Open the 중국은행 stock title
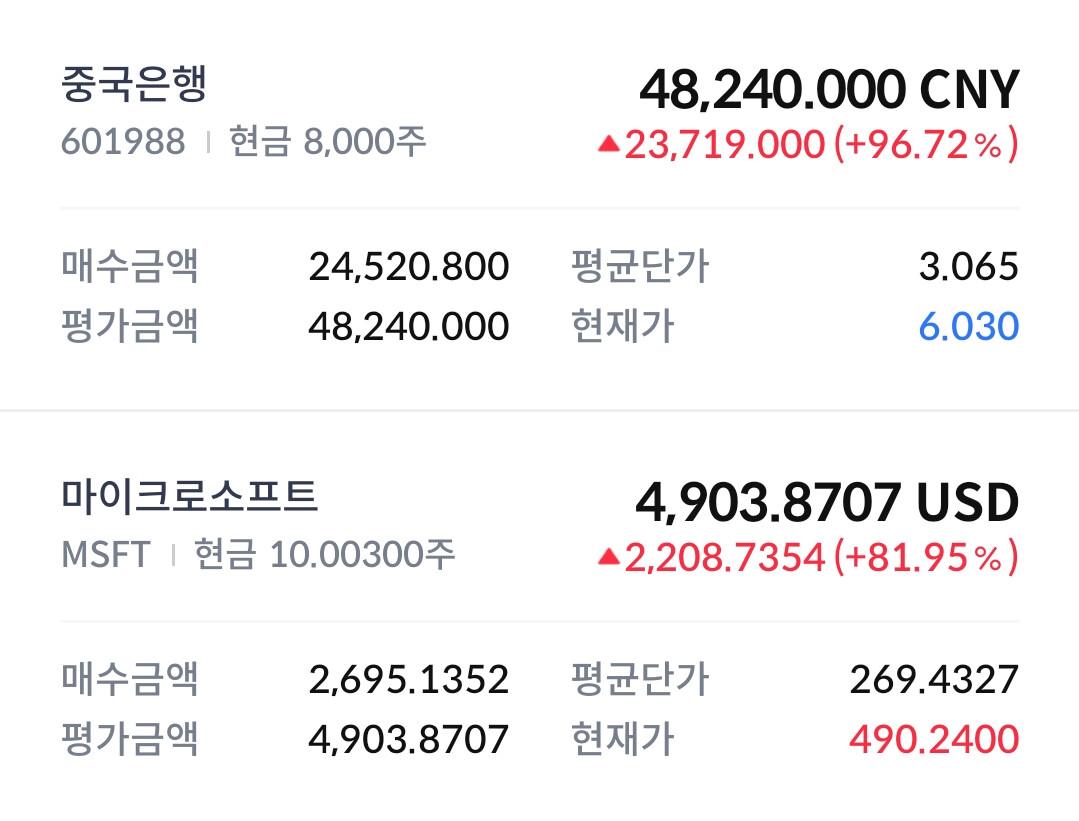This screenshot has width=1079, height=821. click(133, 84)
